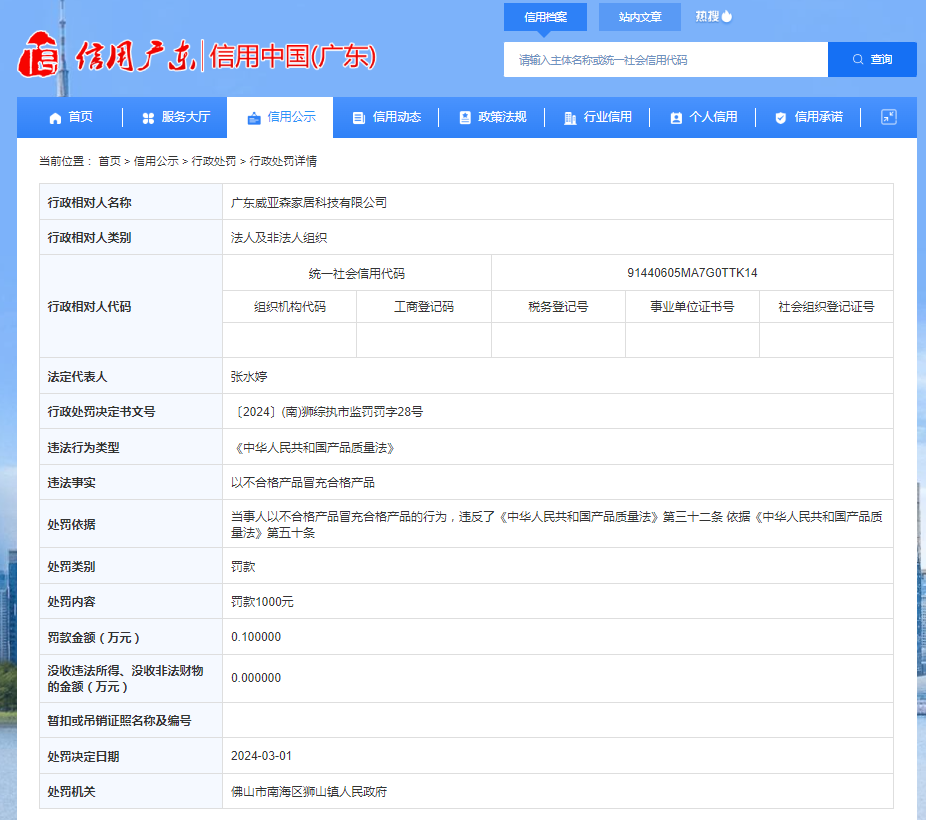Click the 信用中国(广东) site title
The image size is (926, 820).
(x=293, y=57)
